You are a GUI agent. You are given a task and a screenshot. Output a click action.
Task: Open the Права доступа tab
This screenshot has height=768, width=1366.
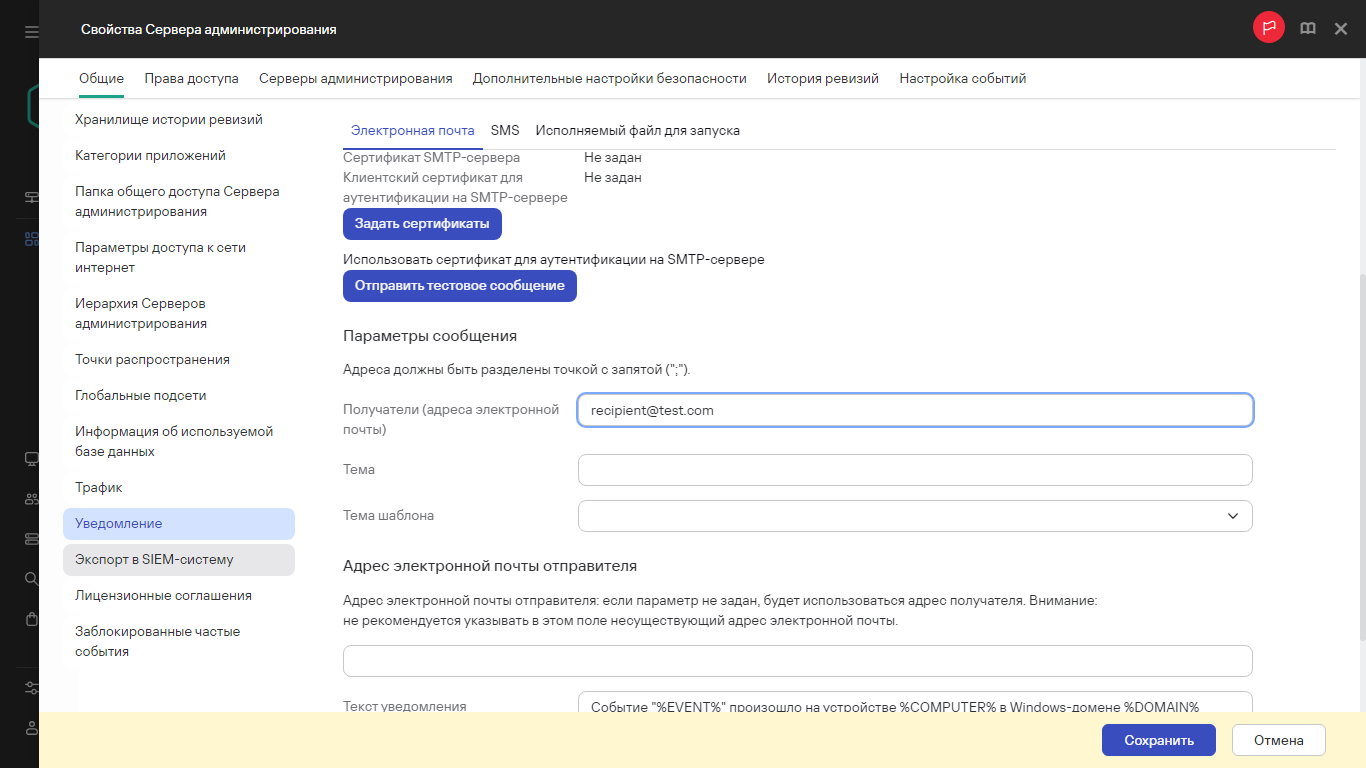pos(191,78)
